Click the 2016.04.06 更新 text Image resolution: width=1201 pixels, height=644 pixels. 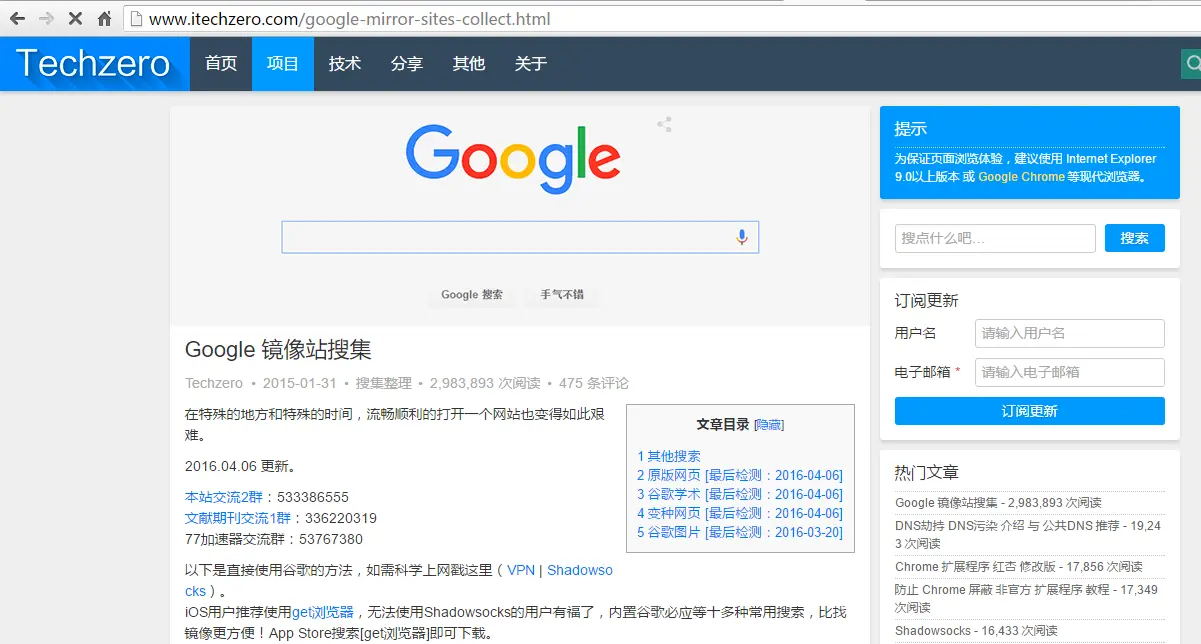pyautogui.click(x=240, y=466)
